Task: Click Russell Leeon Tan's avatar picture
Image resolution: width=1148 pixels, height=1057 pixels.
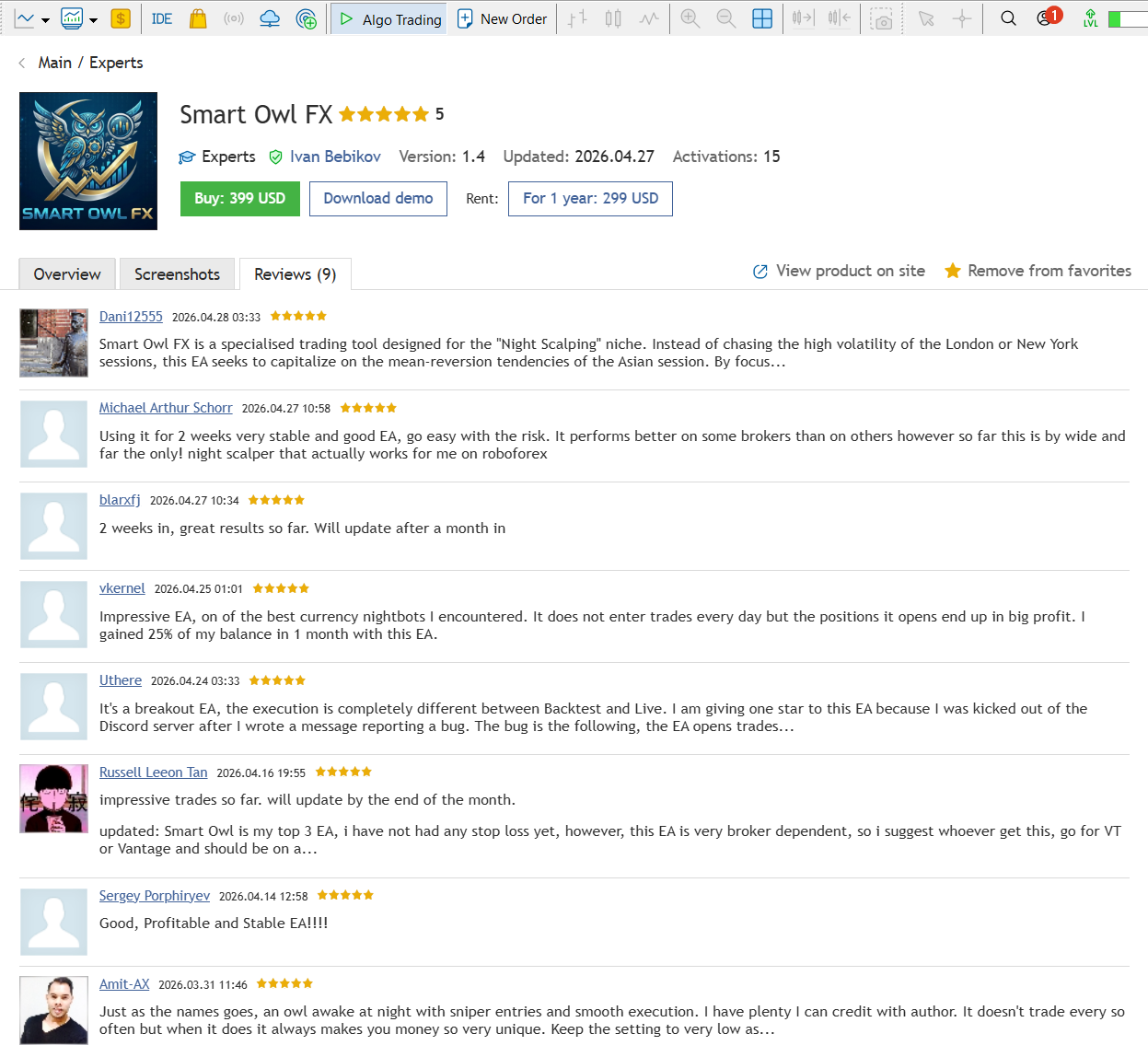Action: pyautogui.click(x=53, y=798)
